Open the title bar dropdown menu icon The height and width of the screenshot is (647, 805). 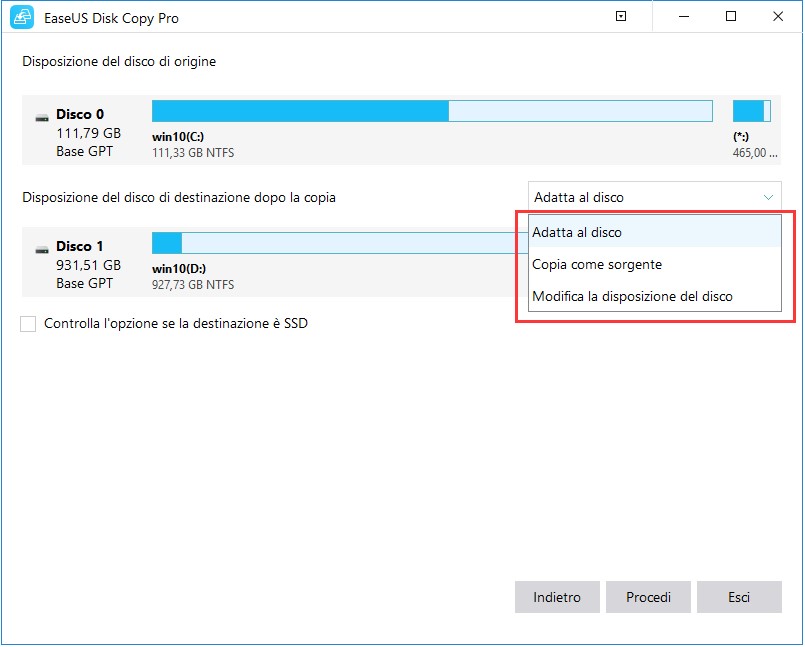click(x=621, y=17)
